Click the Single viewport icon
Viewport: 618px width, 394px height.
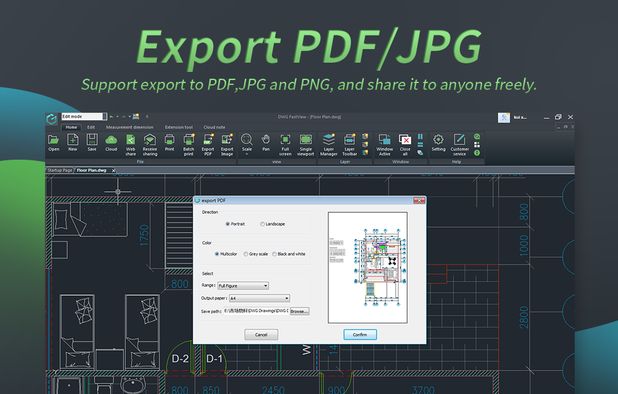point(306,139)
